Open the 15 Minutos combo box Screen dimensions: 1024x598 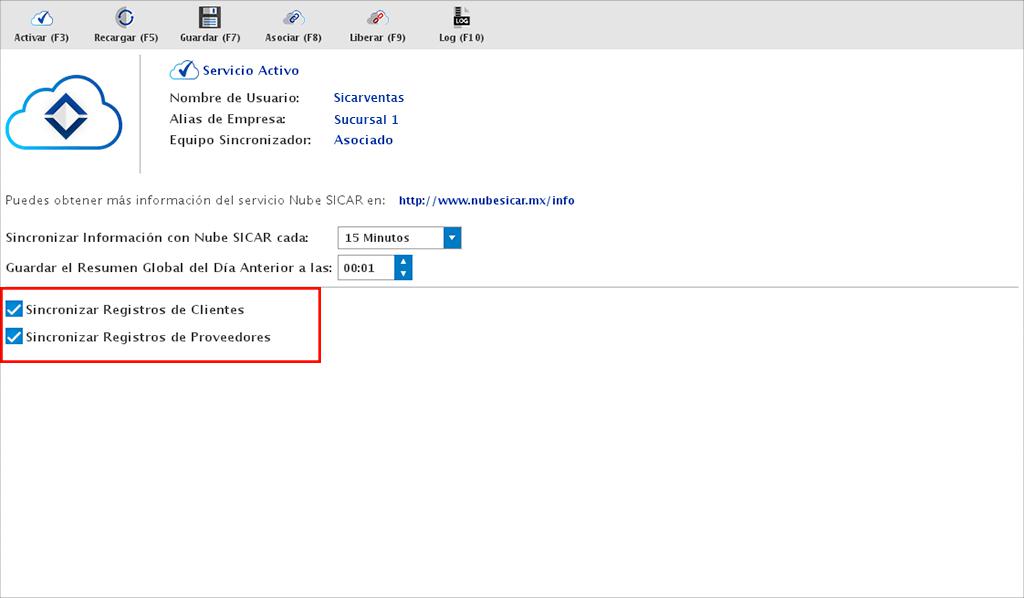tap(390, 238)
